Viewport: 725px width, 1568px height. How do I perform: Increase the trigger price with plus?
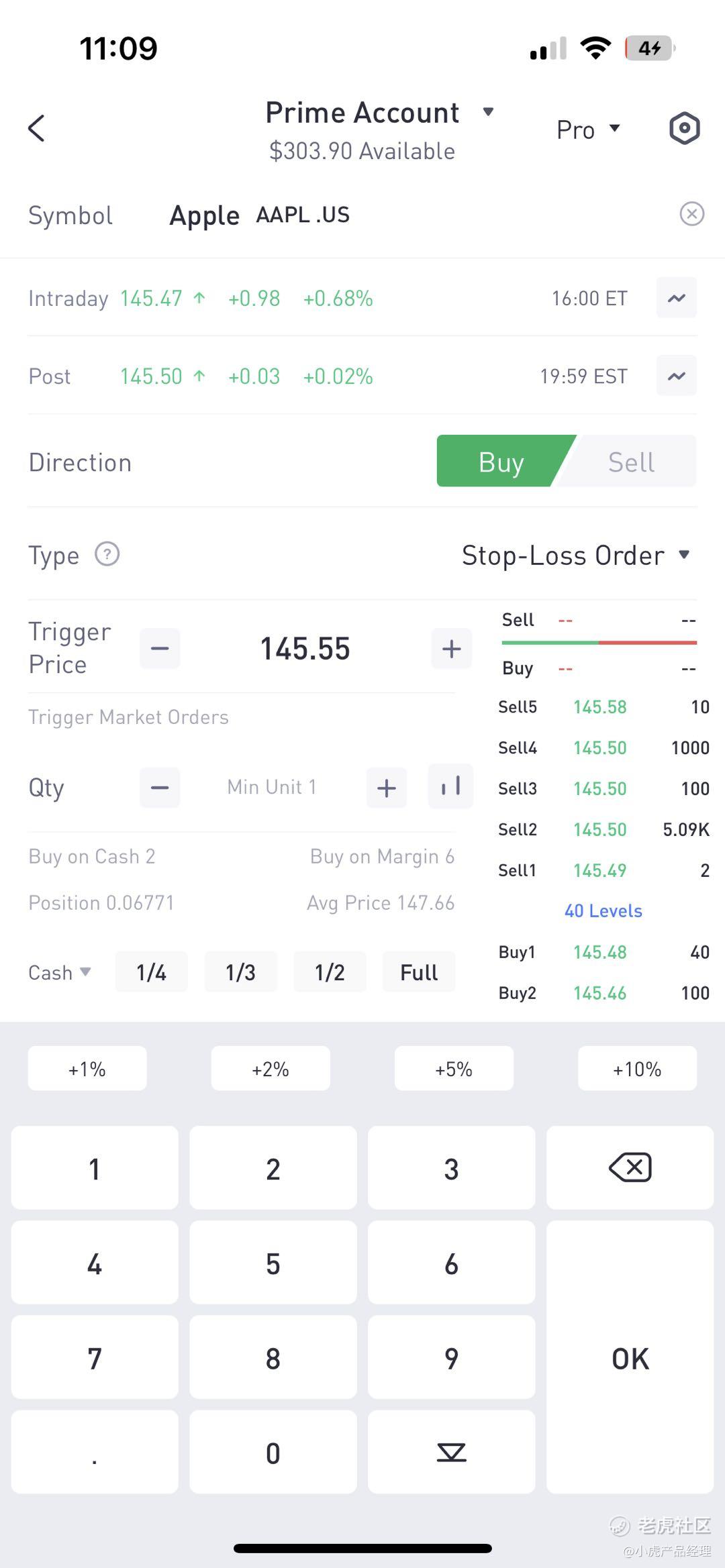tap(451, 649)
